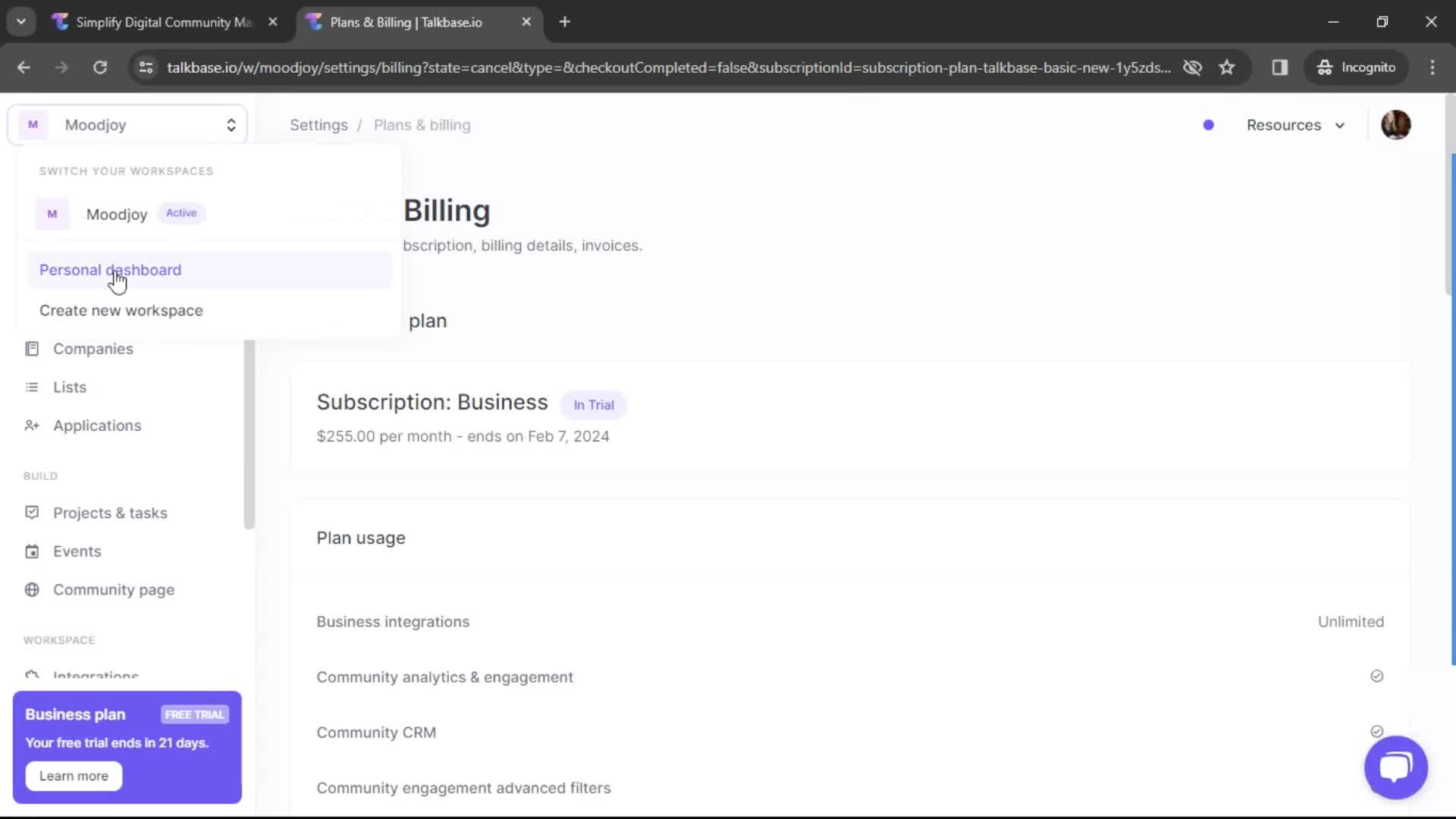Toggle Community analytics & engagement feature
This screenshot has width=1456, height=819.
click(1376, 677)
